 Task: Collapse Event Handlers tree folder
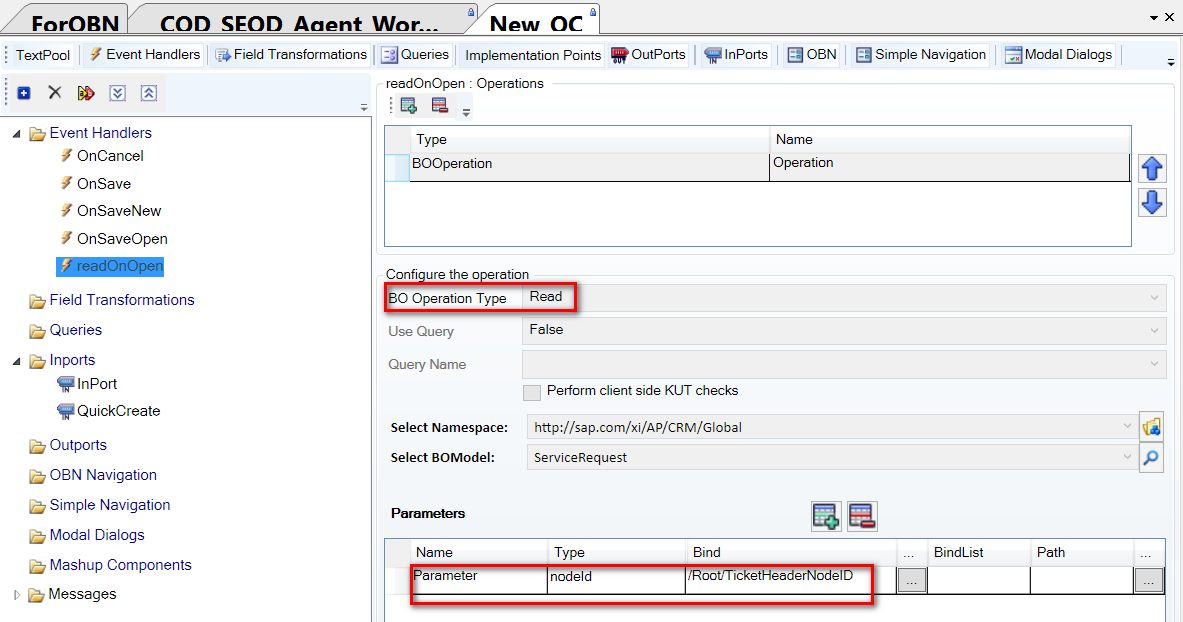pyautogui.click(x=17, y=134)
